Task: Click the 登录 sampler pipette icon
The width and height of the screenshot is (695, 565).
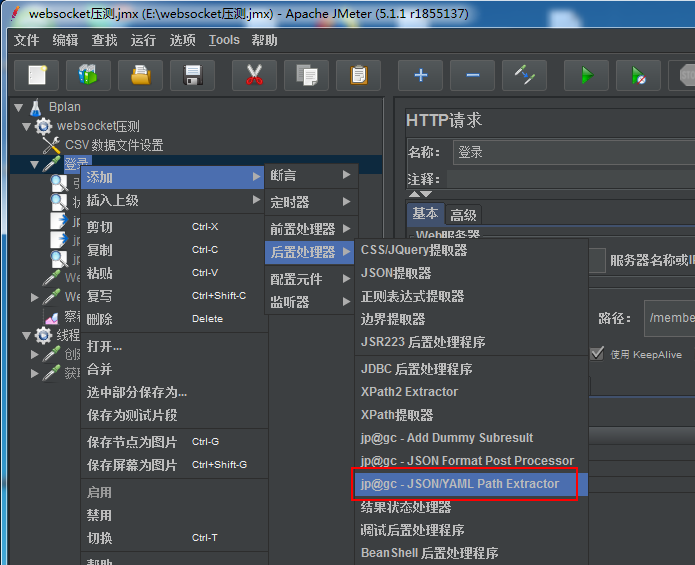Action: pyautogui.click(x=51, y=164)
